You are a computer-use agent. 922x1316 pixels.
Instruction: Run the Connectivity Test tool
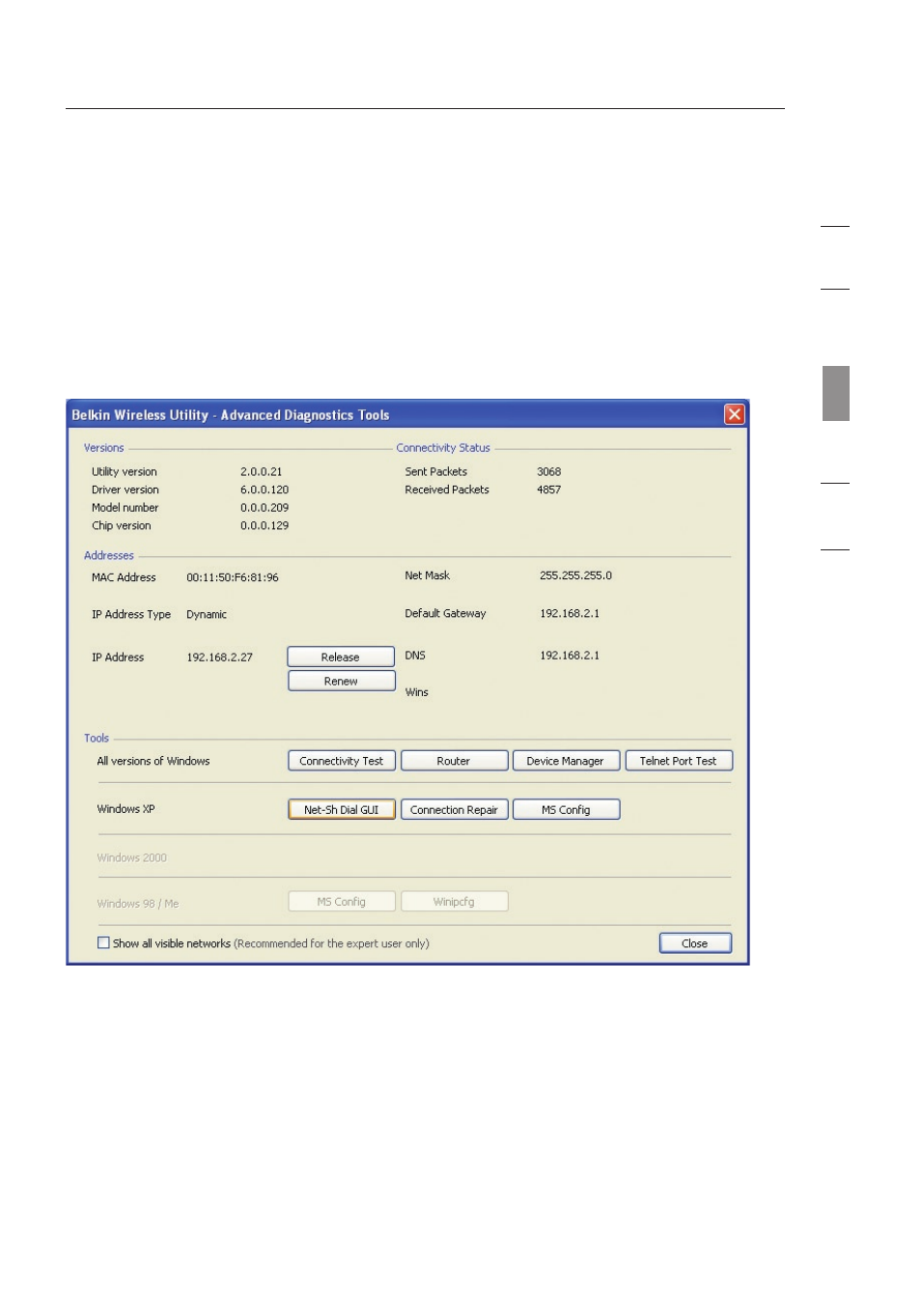(342, 761)
